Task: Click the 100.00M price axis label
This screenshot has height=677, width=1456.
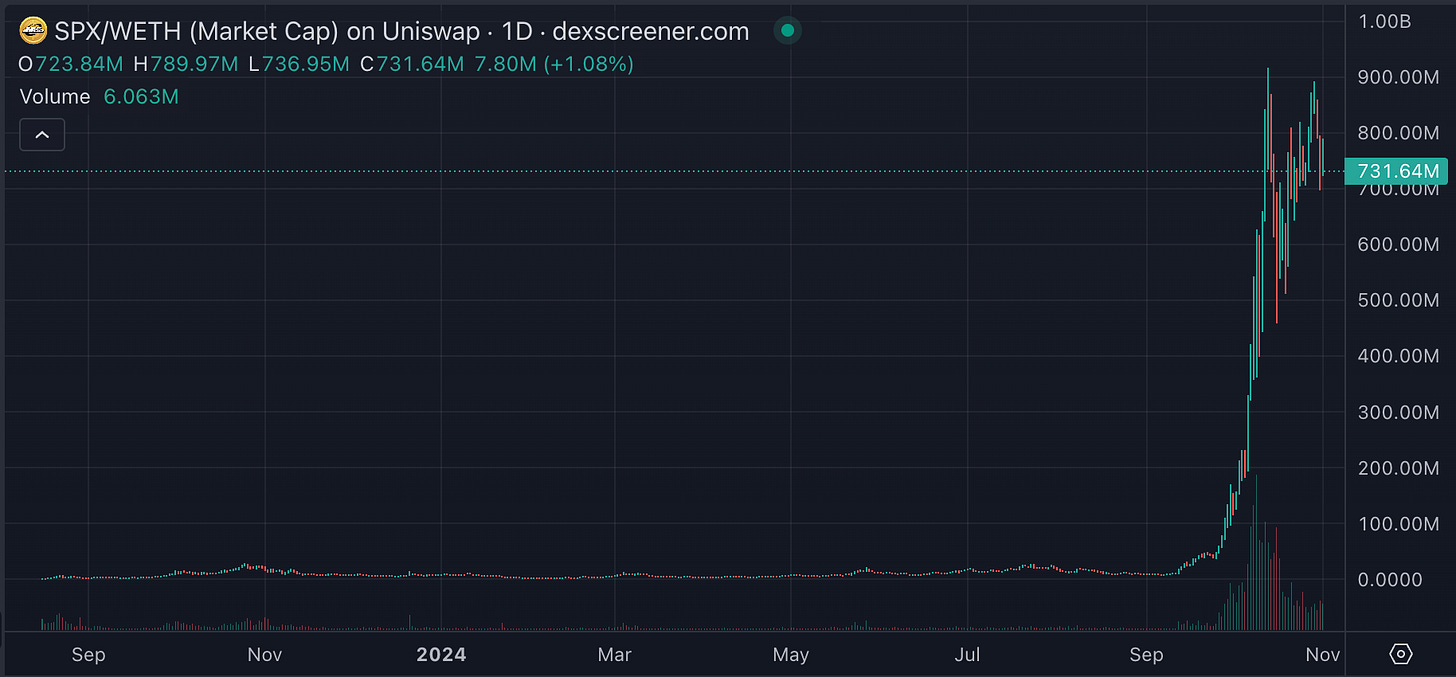Action: coord(1398,524)
